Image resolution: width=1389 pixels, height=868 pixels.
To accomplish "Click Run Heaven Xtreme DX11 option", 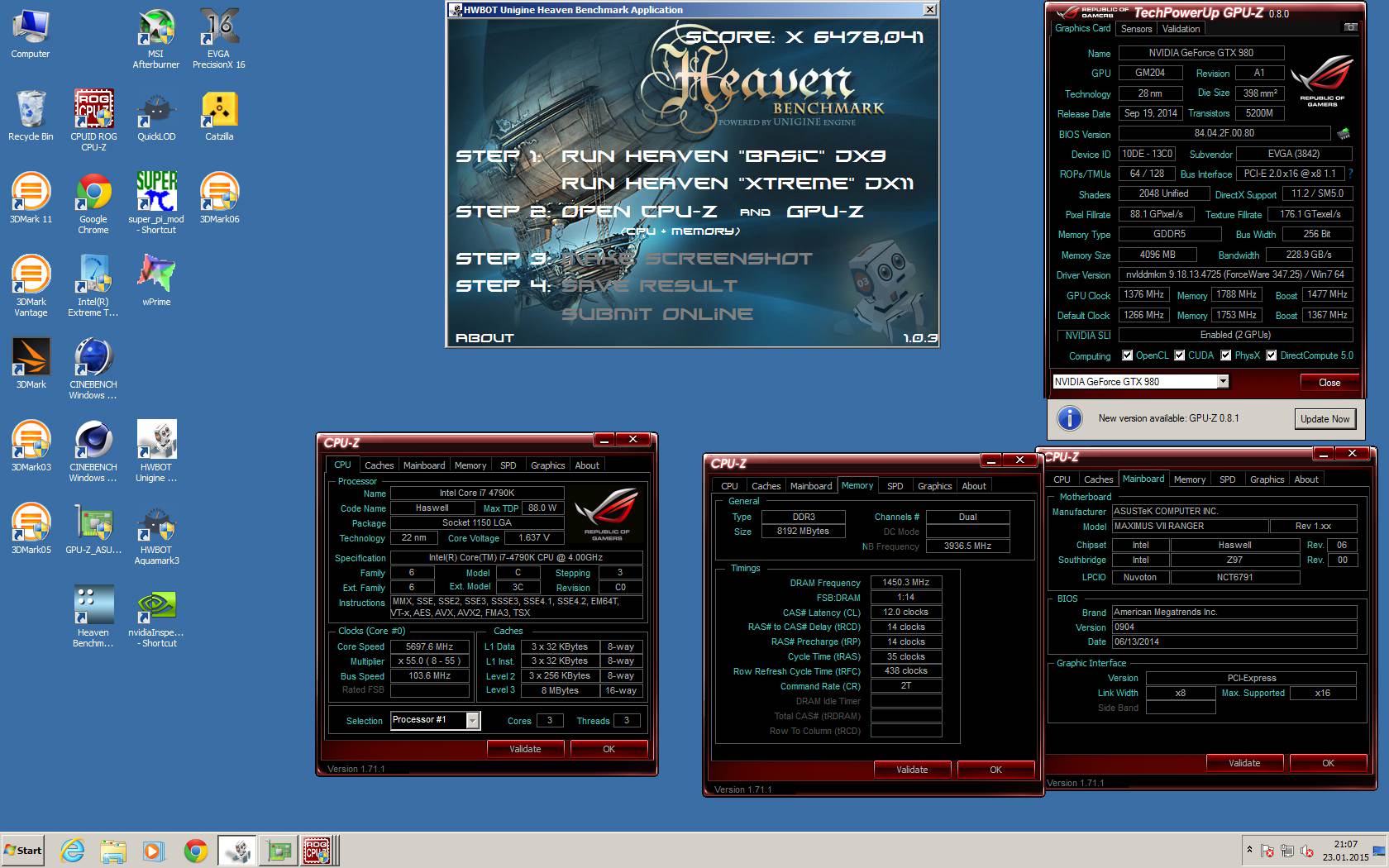I will coord(737,184).
